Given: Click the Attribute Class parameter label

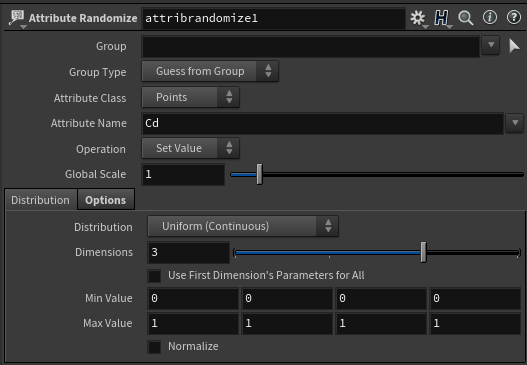Looking at the screenshot, I should [x=90, y=98].
